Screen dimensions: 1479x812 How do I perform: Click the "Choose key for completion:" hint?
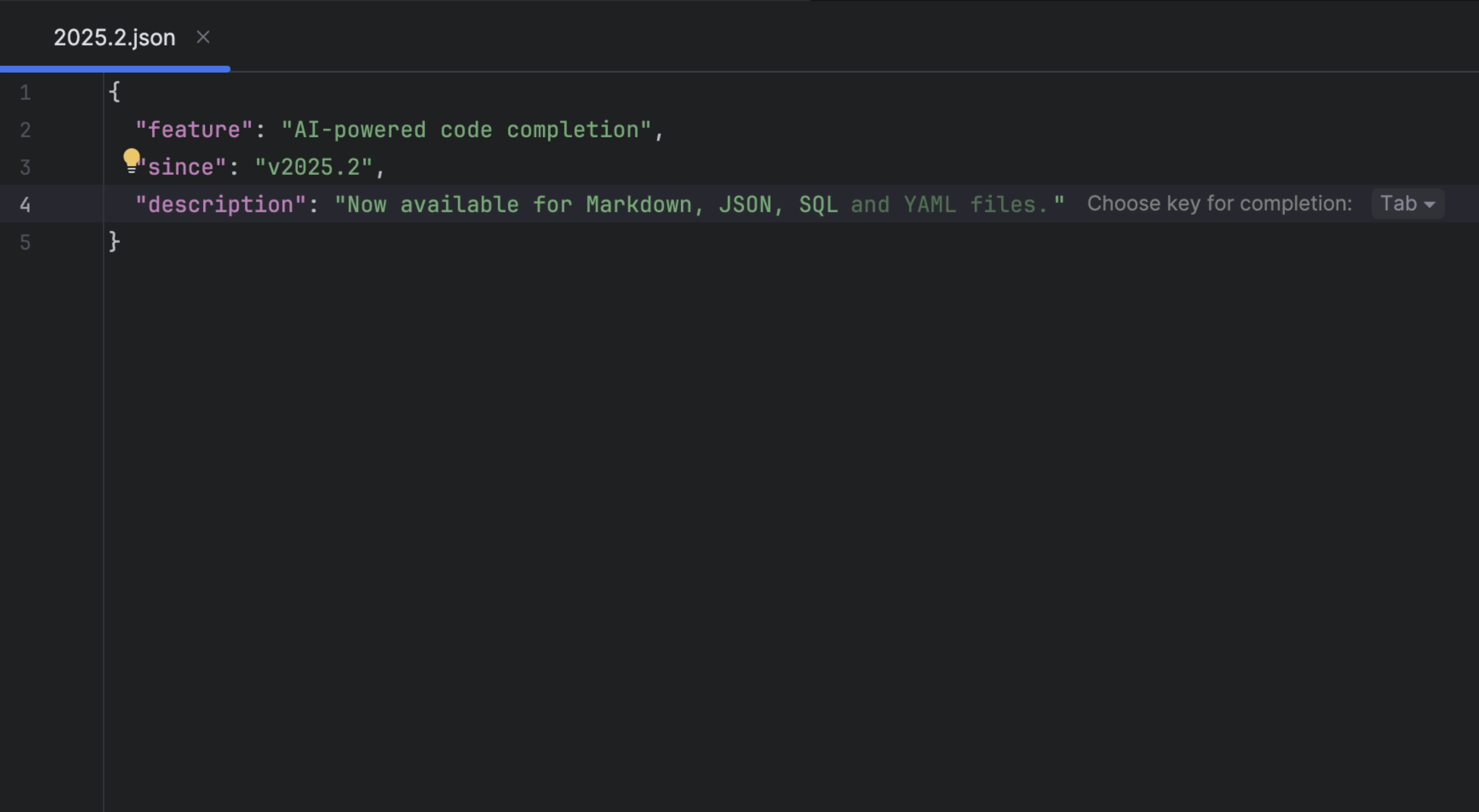click(1220, 204)
